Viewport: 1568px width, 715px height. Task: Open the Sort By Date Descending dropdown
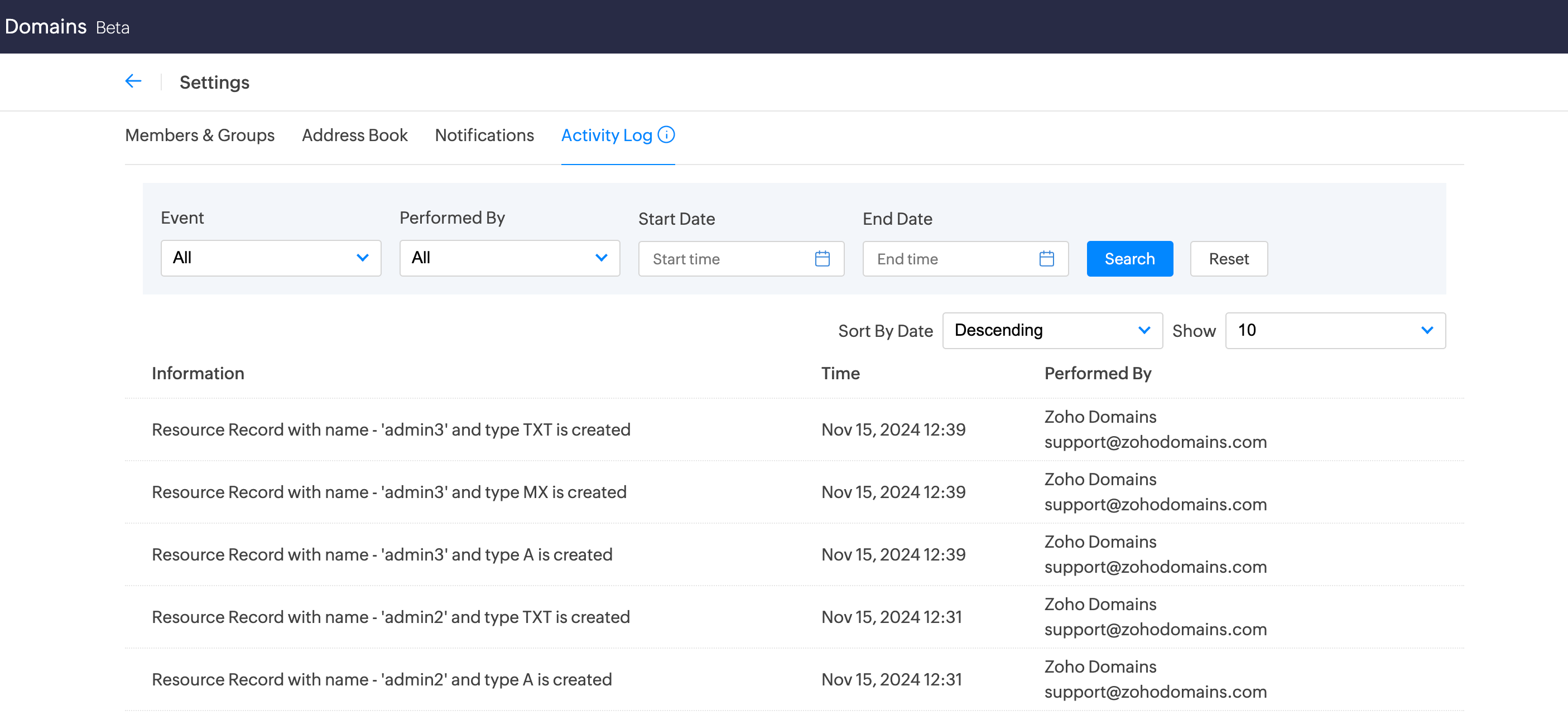tap(1052, 330)
